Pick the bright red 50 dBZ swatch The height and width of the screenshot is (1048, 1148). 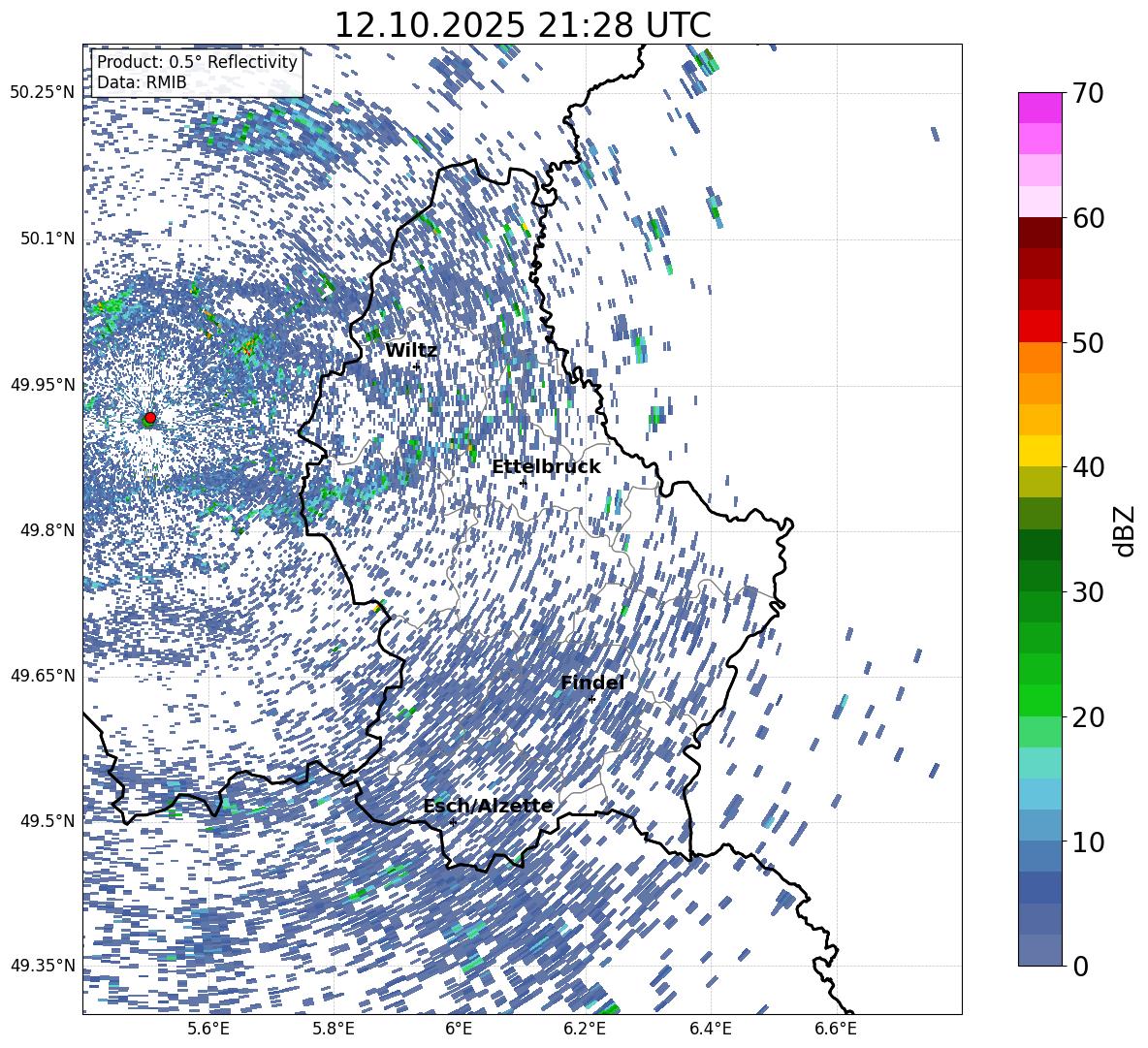tap(1039, 327)
